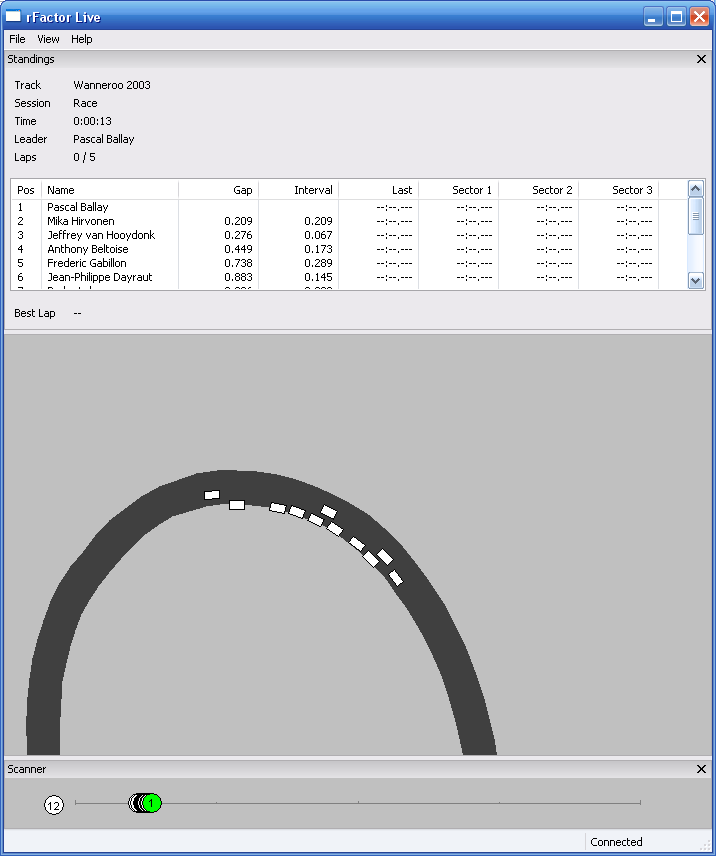Click the circled 12 scanner marker
The height and width of the screenshot is (856, 716).
coord(54,805)
